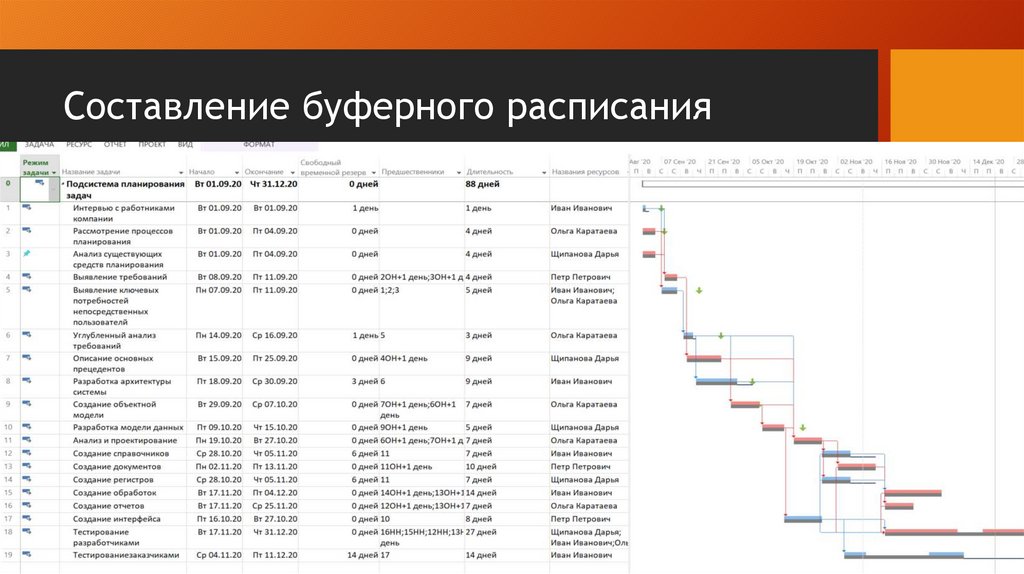Click finish date 'Пт 11.12.20'
The width and height of the screenshot is (1024, 574).
point(275,554)
